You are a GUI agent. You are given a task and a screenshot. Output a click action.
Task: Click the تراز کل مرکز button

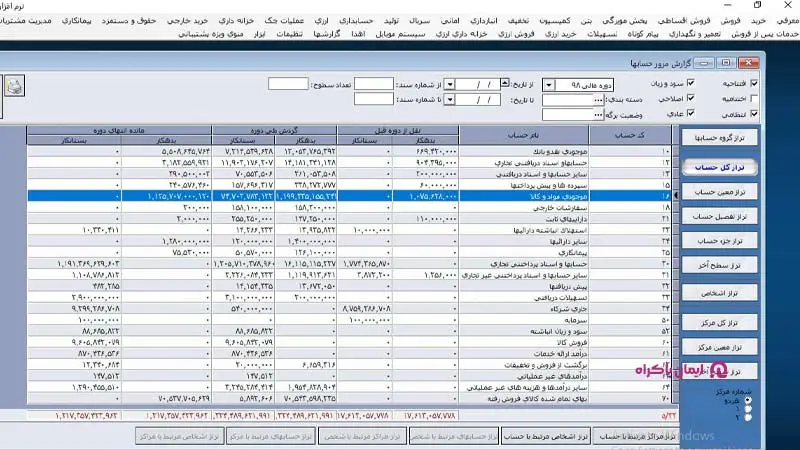pyautogui.click(x=719, y=322)
